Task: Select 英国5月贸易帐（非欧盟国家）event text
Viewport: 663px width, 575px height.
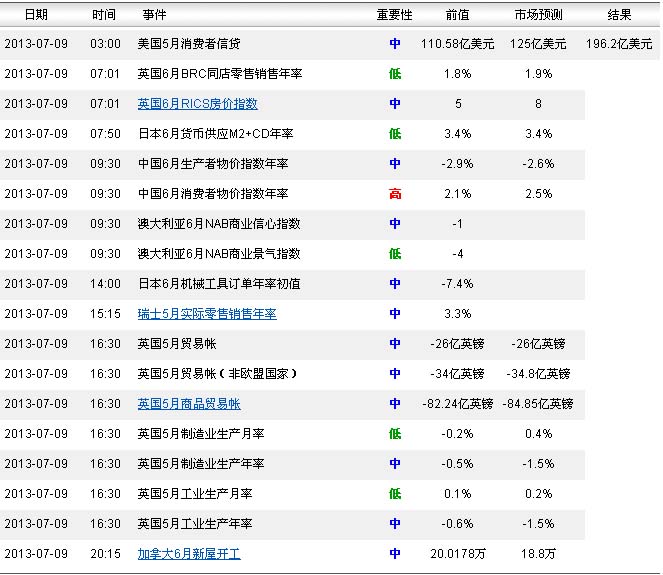Action: [x=218, y=374]
